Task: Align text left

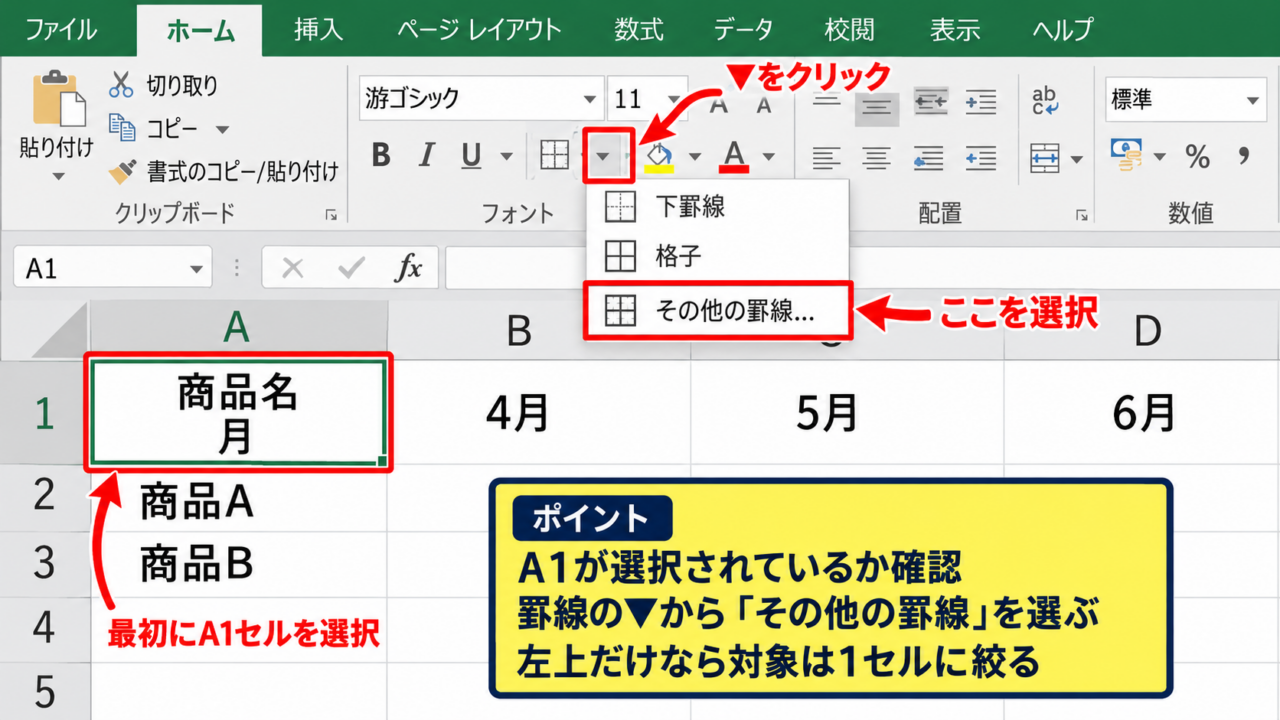Action: pyautogui.click(x=826, y=157)
